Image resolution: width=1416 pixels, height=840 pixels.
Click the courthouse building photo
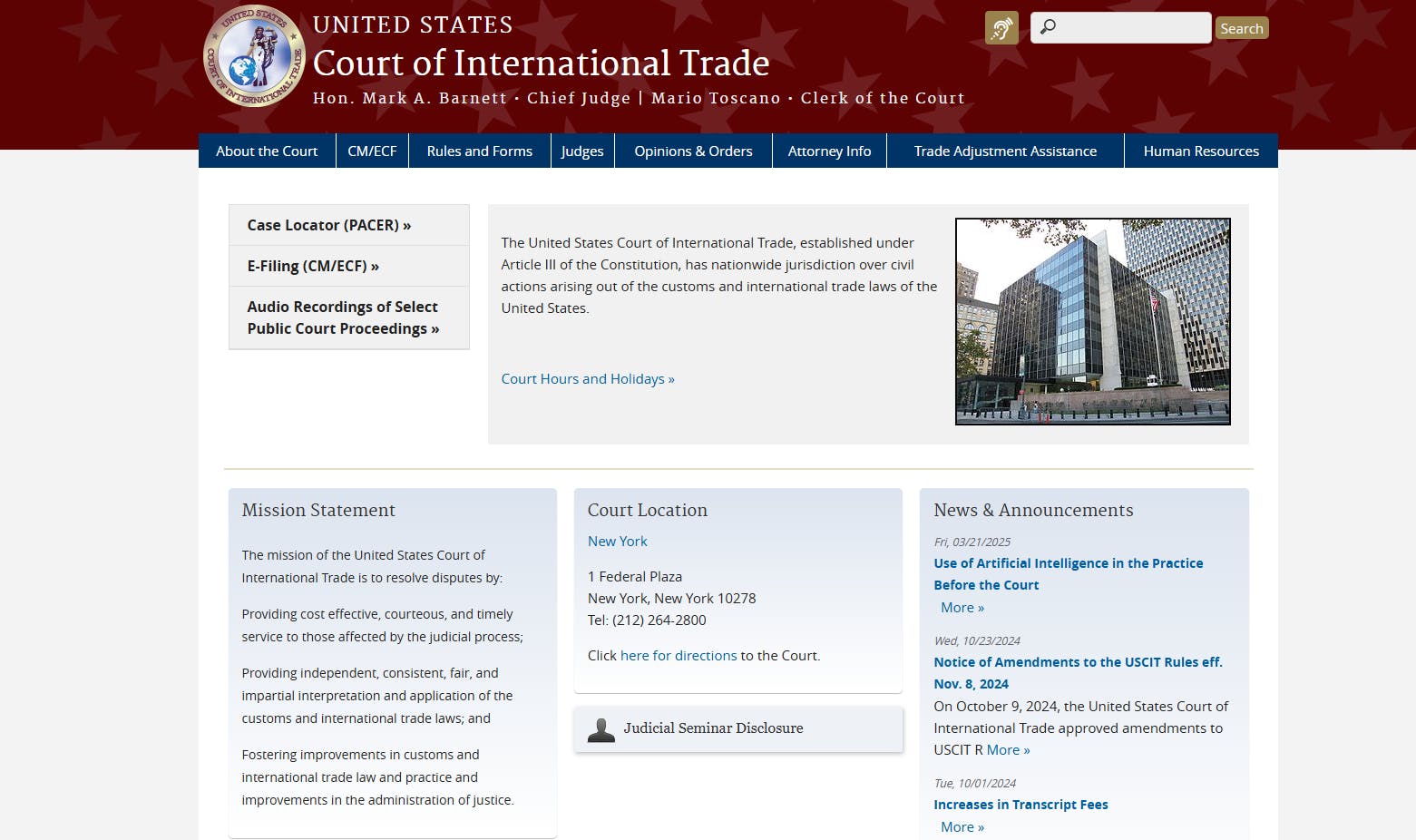point(1092,321)
